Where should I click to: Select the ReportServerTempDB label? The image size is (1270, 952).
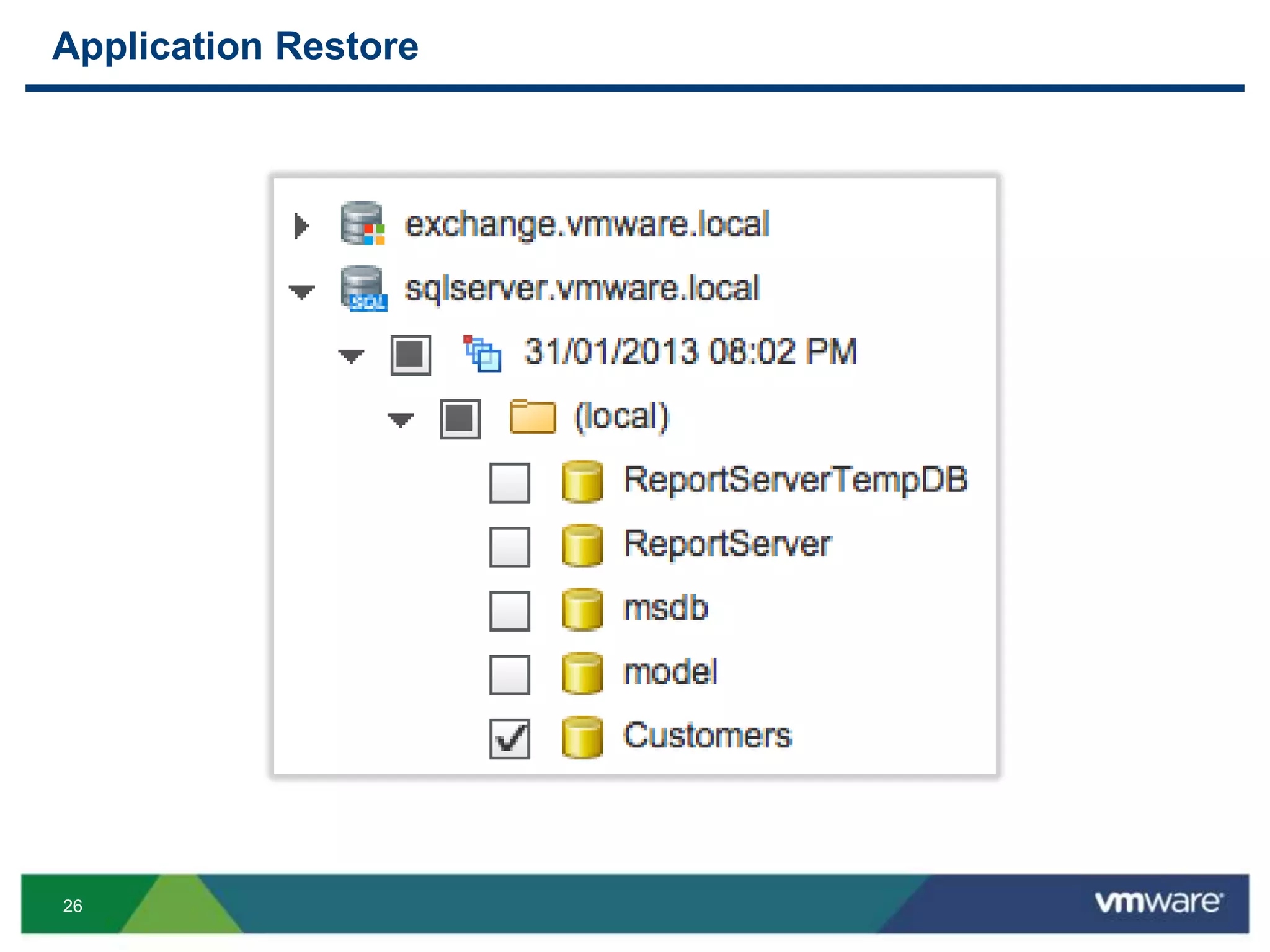[796, 480]
